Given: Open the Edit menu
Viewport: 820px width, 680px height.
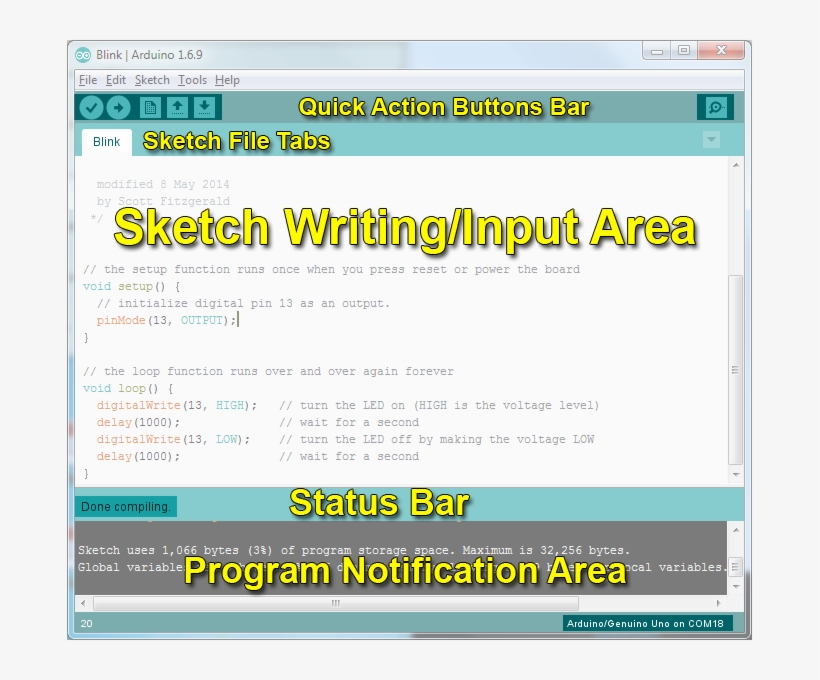Looking at the screenshot, I should [116, 79].
